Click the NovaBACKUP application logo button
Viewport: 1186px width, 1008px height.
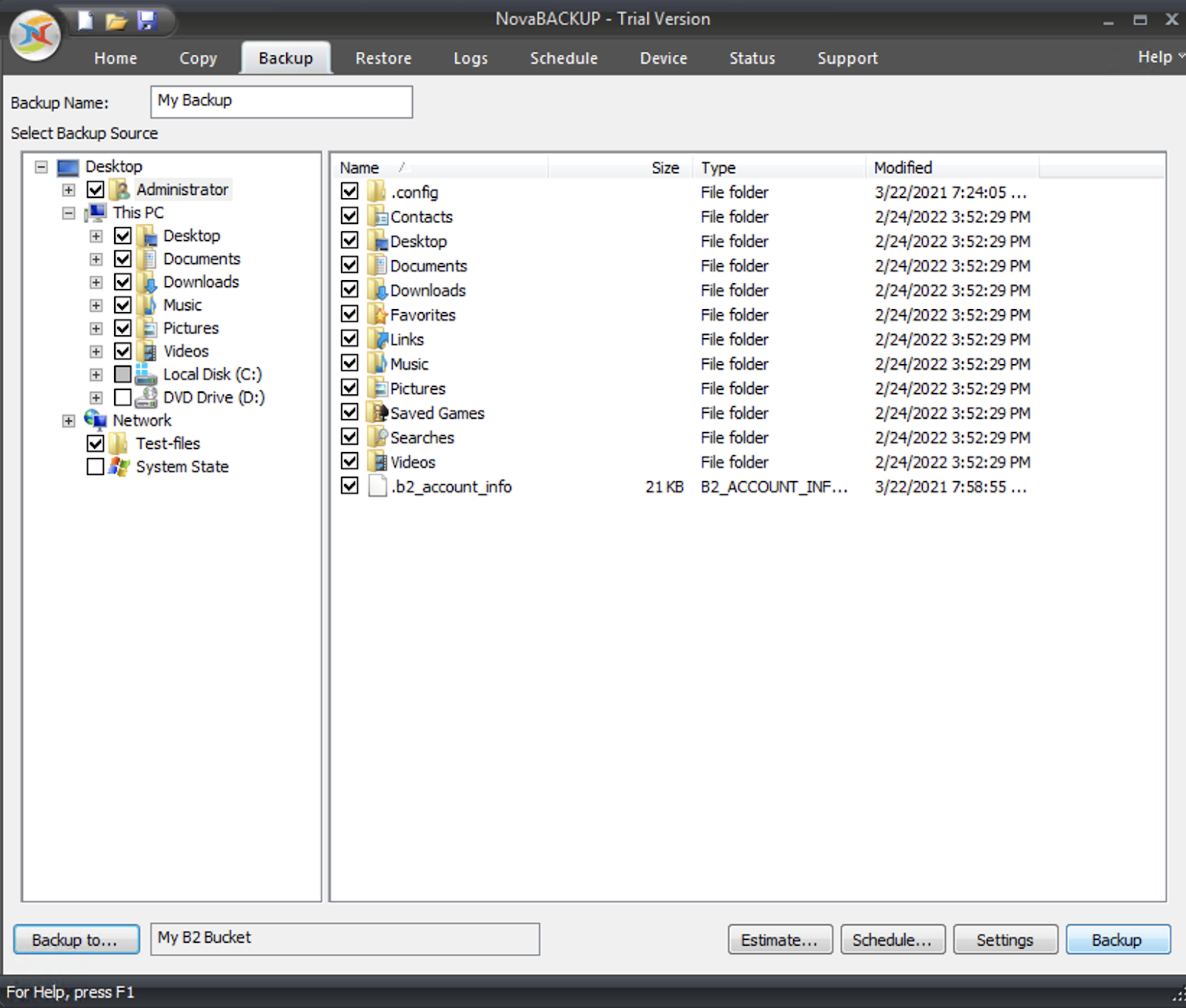[35, 35]
